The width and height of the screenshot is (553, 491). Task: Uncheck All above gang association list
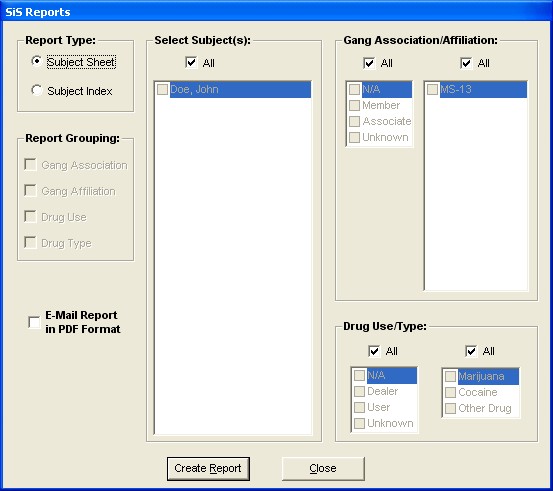[369, 63]
